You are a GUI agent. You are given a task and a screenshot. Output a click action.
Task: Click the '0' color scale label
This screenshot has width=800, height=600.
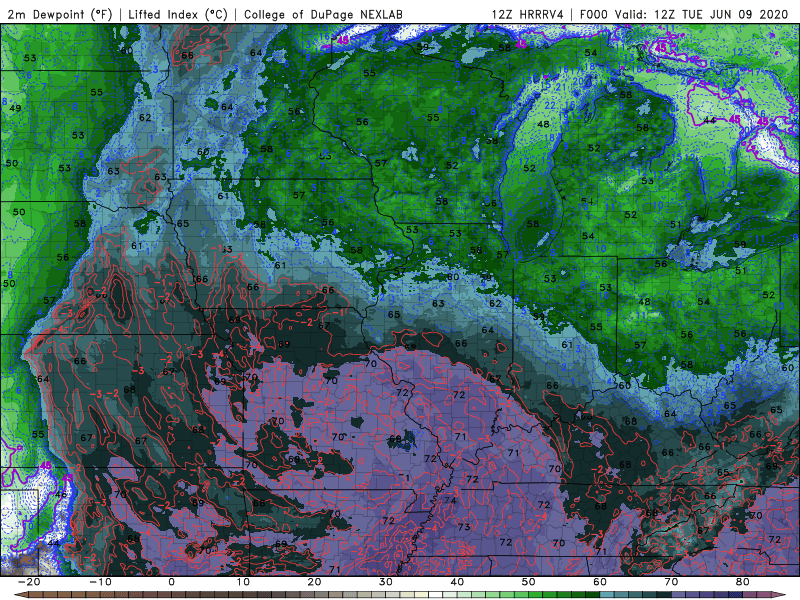[x=171, y=582]
